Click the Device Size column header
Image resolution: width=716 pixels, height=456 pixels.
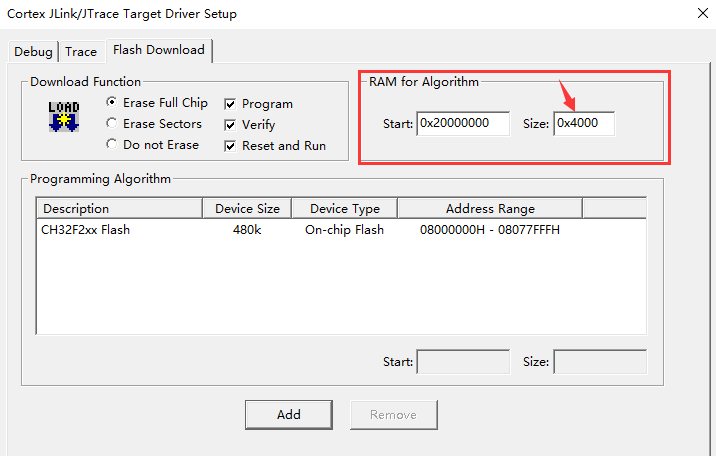click(x=247, y=208)
